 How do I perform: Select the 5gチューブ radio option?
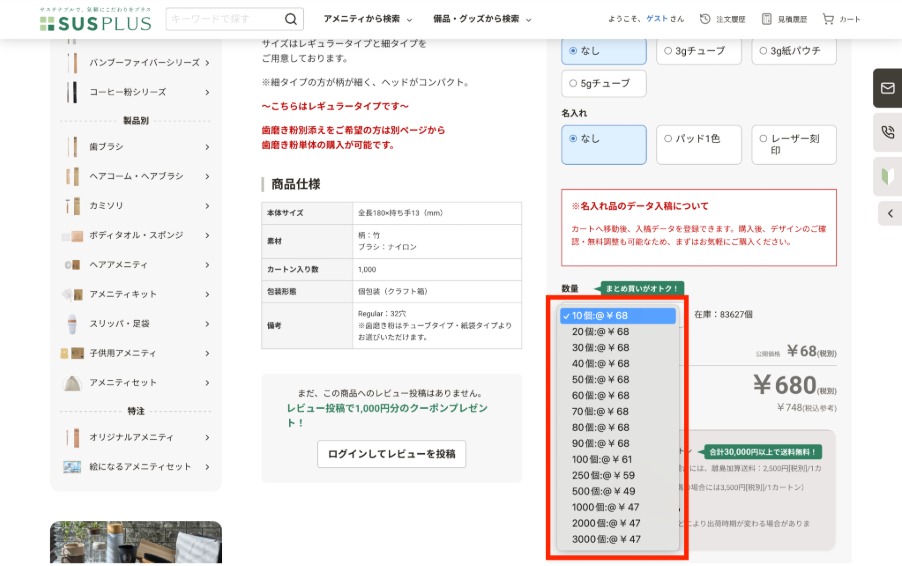pos(603,83)
